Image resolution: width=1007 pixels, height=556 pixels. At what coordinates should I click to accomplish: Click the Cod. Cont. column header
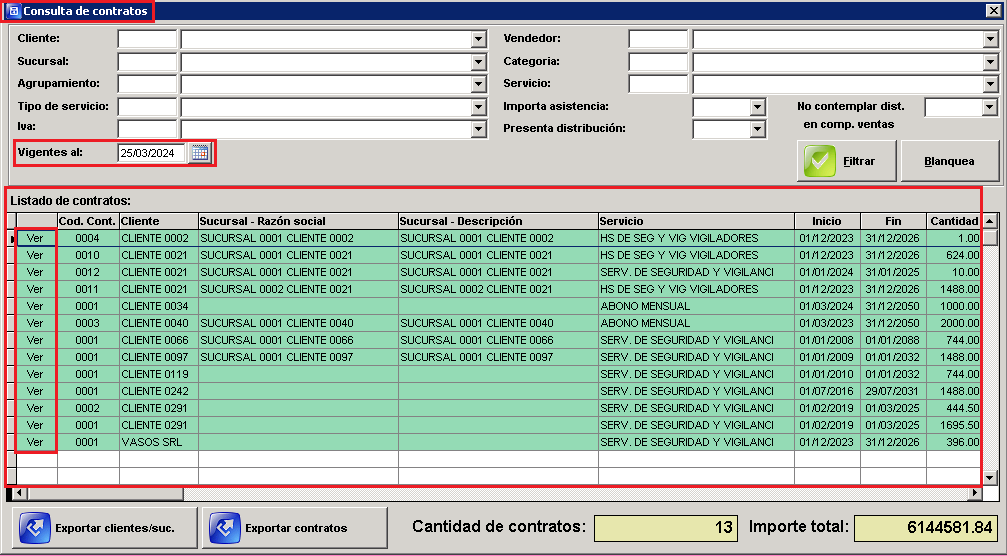[x=88, y=222]
